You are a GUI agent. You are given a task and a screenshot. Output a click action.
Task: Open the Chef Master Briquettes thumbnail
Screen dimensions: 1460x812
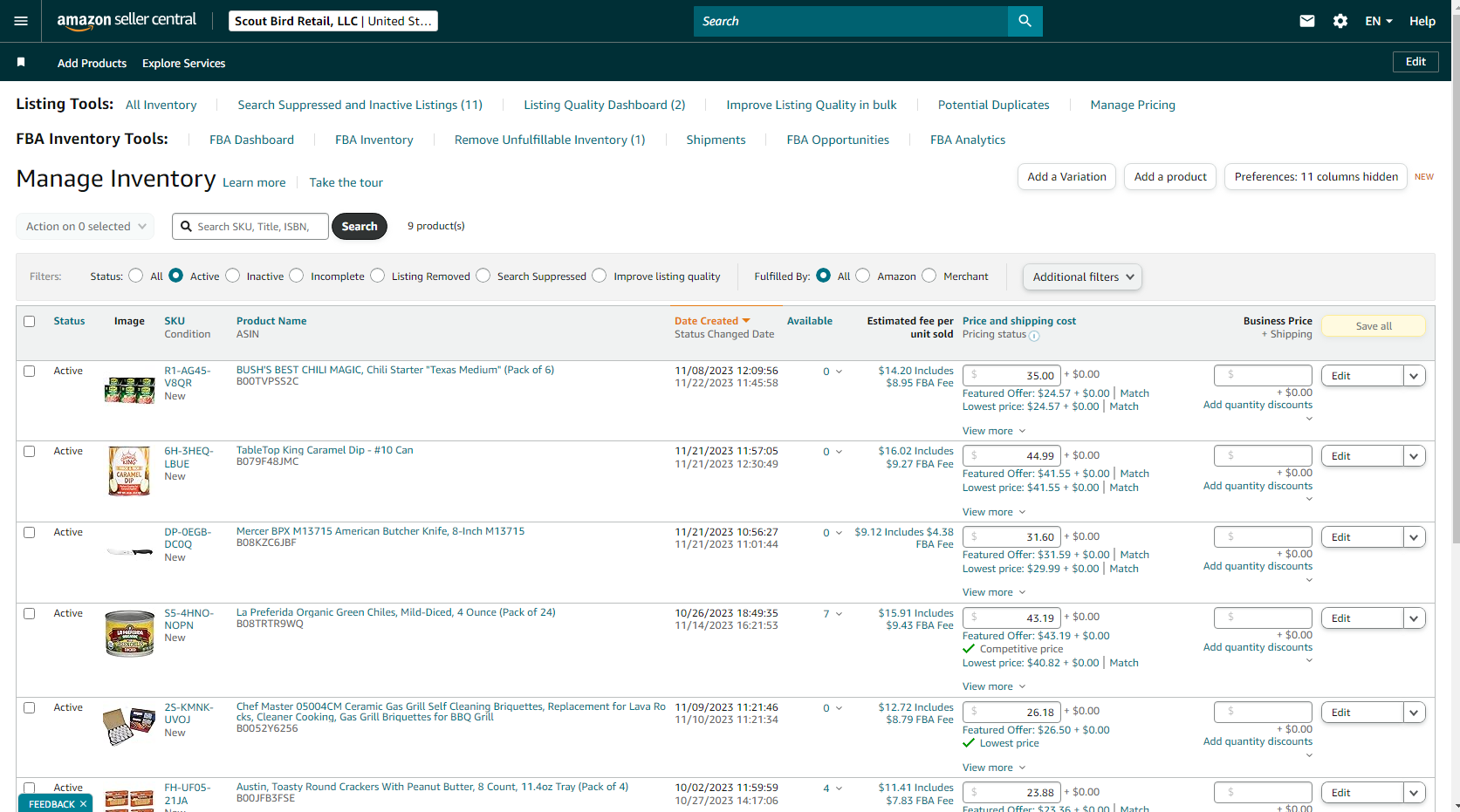(x=129, y=726)
